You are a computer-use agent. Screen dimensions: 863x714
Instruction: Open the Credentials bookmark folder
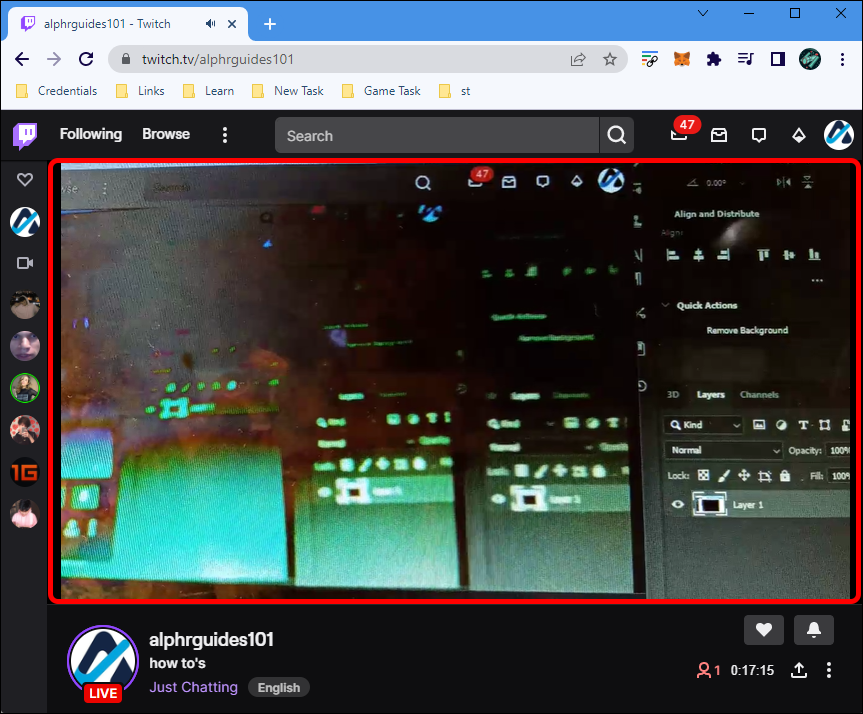point(57,91)
